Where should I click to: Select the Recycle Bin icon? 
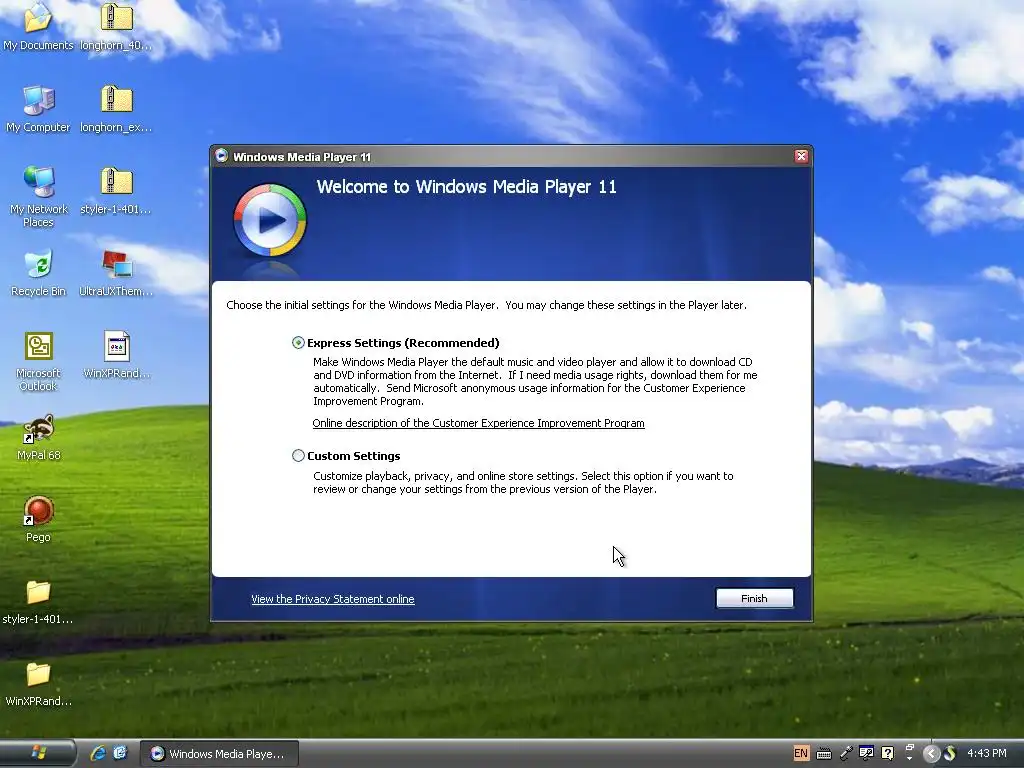[x=38, y=273]
